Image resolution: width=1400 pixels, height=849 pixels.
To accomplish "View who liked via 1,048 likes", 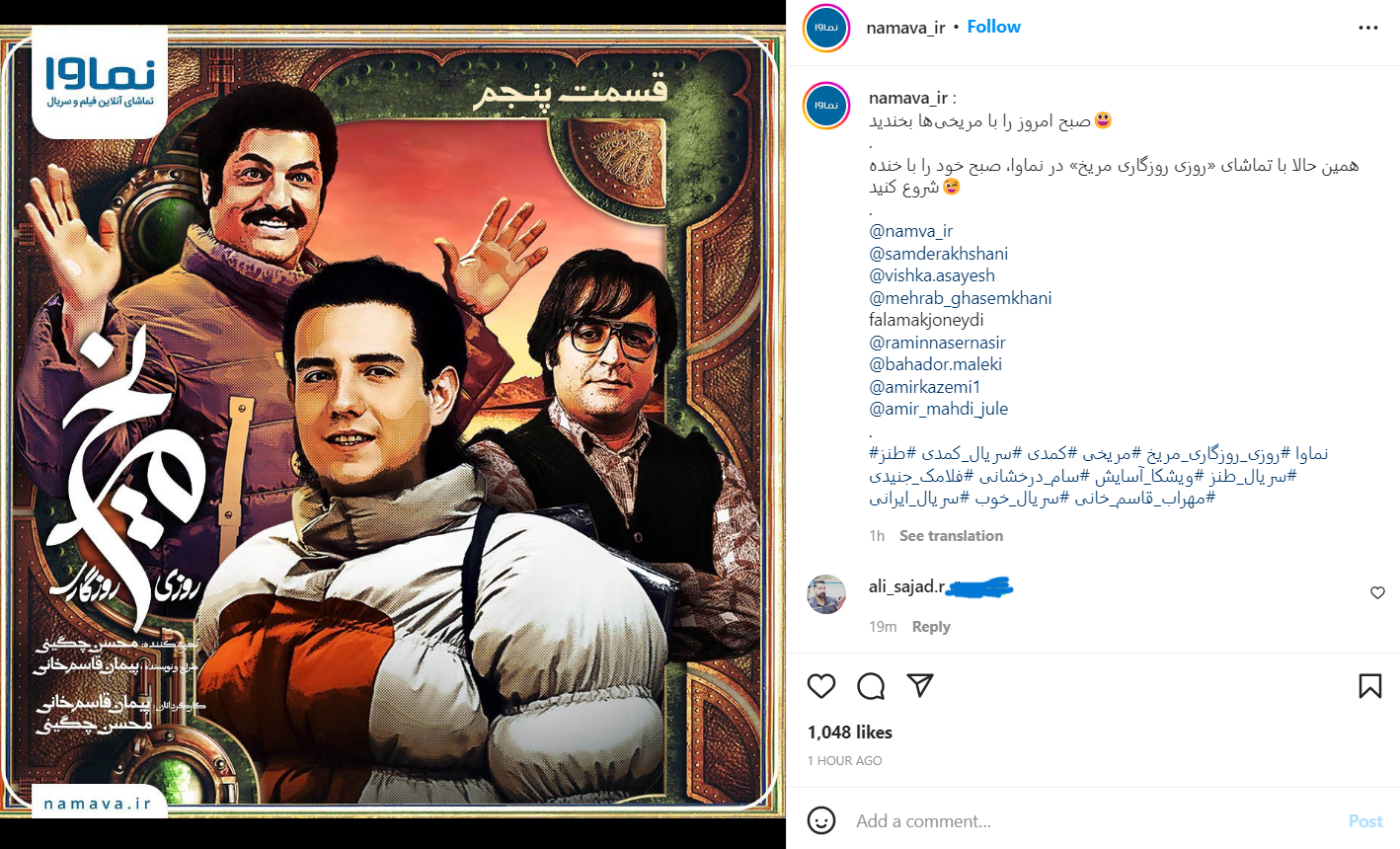I will pos(850,733).
